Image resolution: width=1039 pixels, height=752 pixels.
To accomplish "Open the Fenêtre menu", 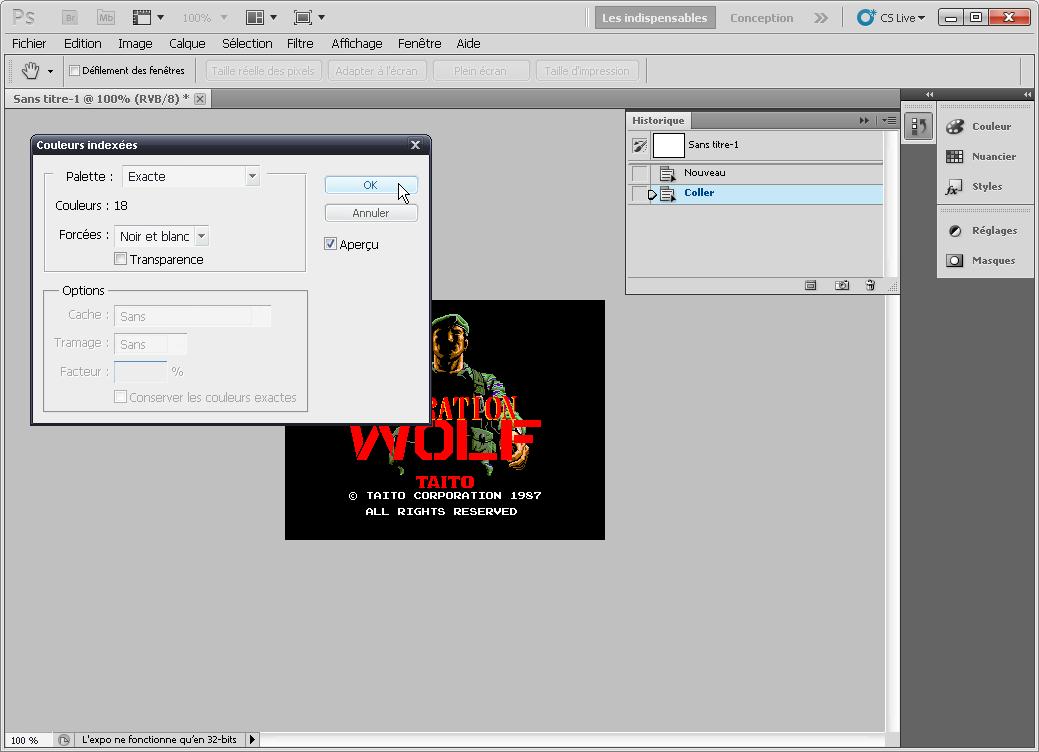I will (419, 44).
